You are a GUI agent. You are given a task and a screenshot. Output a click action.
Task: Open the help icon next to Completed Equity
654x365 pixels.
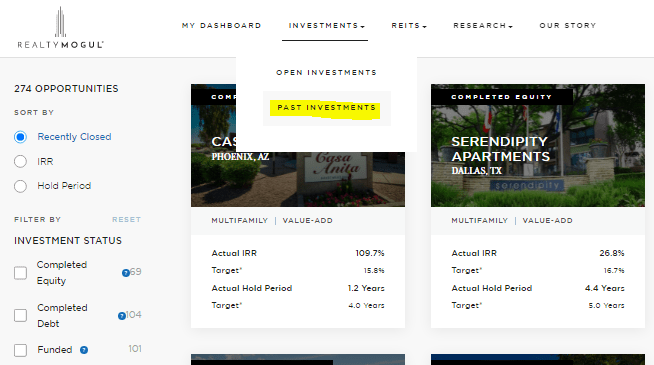(x=126, y=273)
